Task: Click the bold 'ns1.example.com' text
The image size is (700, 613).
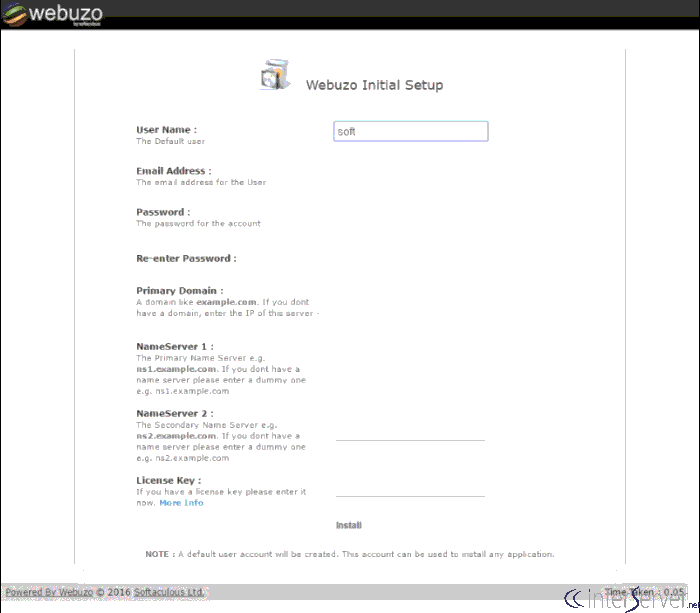Action: (176, 369)
